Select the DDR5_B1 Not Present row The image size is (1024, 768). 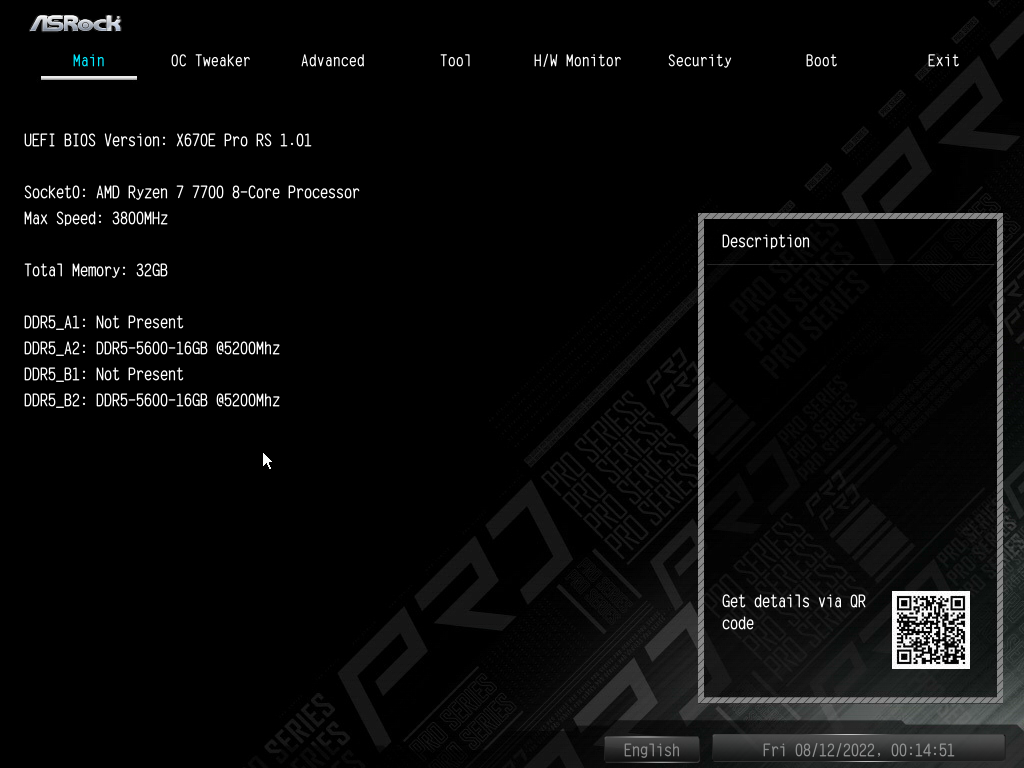point(103,375)
